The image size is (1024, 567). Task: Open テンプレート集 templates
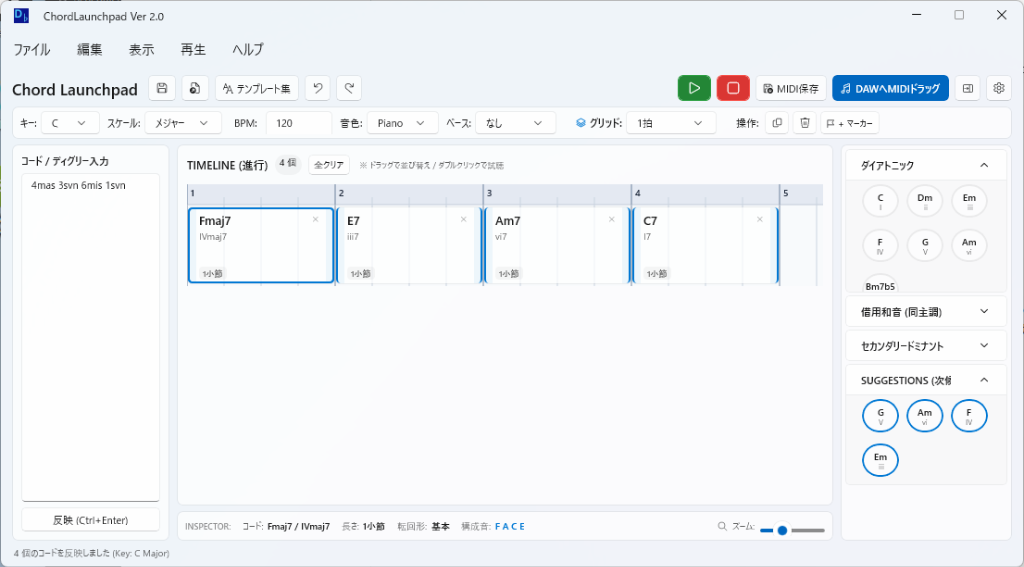pos(257,88)
